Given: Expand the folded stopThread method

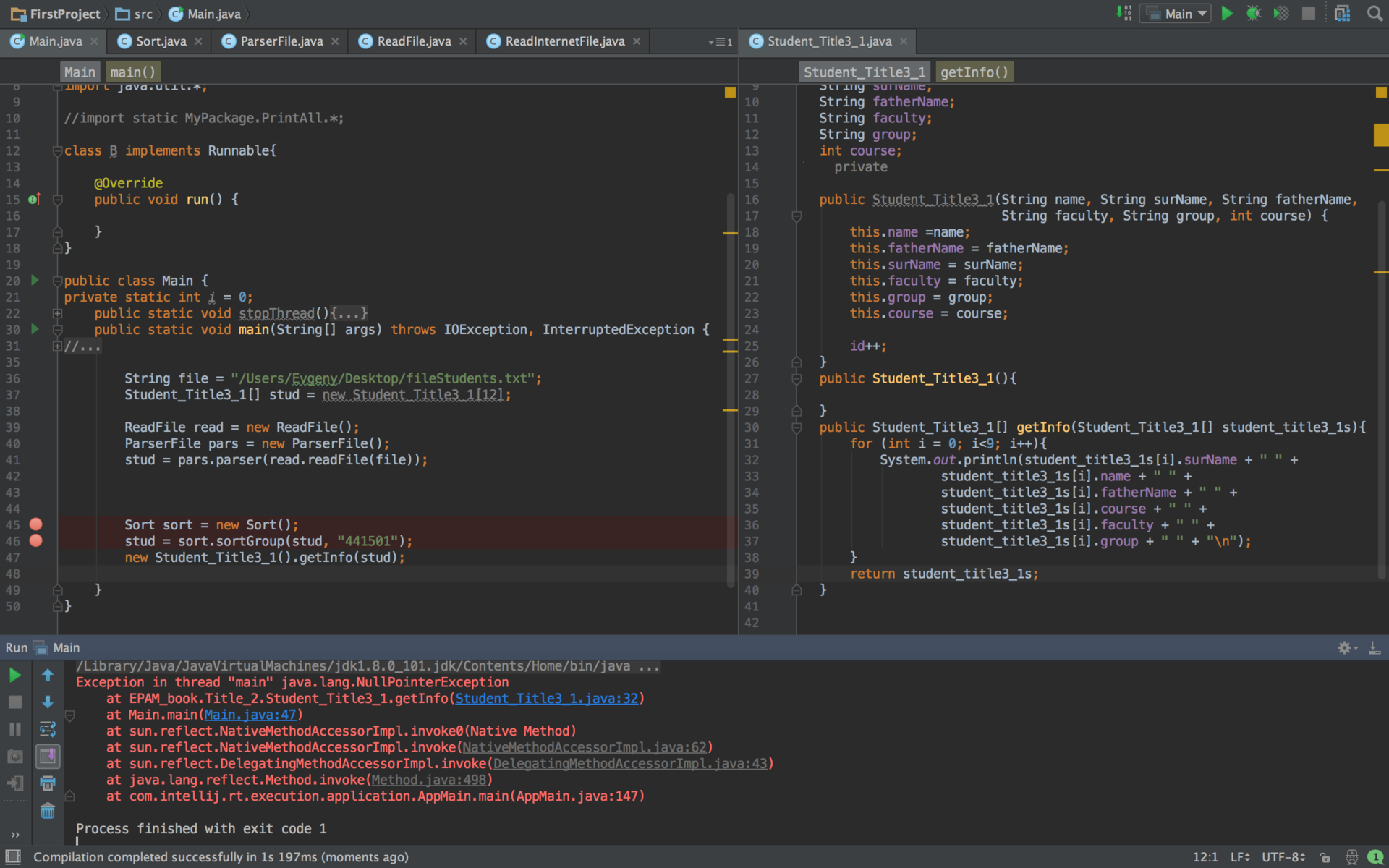Looking at the screenshot, I should pos(57,313).
